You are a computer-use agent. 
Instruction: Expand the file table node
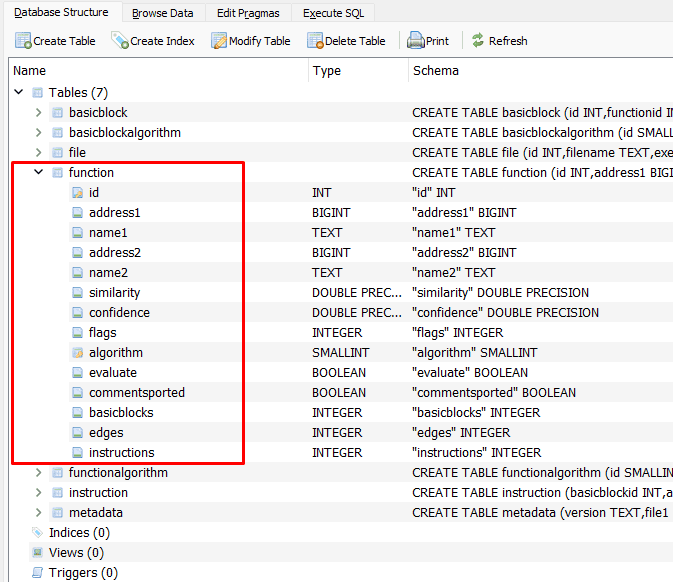point(39,152)
